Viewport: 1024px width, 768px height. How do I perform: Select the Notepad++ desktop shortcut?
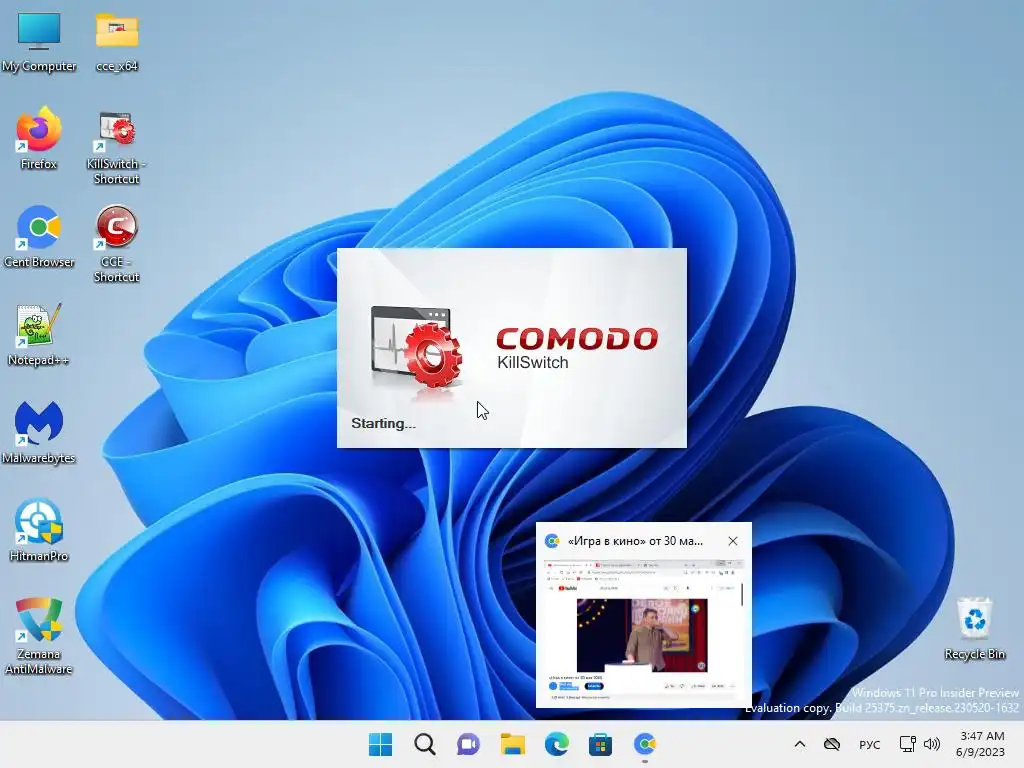pyautogui.click(x=39, y=334)
